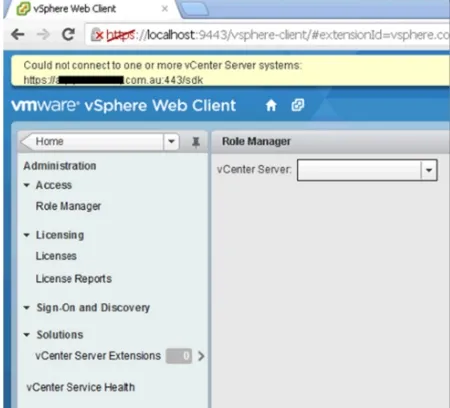Screen dimensions: 450x408
Task: Open the Licenses item
Action: (x=56, y=256)
